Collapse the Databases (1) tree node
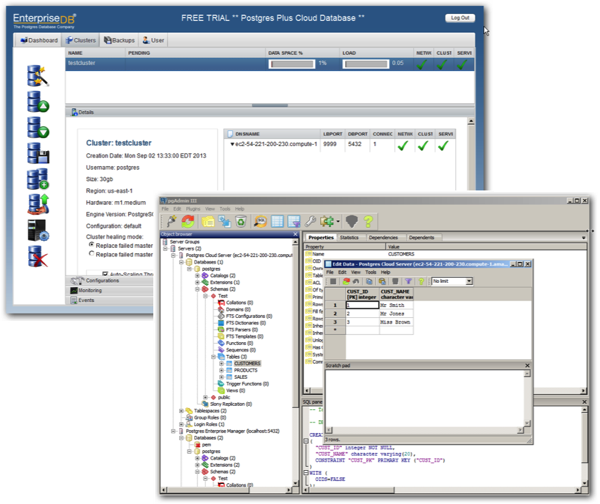This screenshot has width=600, height=504. pyautogui.click(x=181, y=262)
